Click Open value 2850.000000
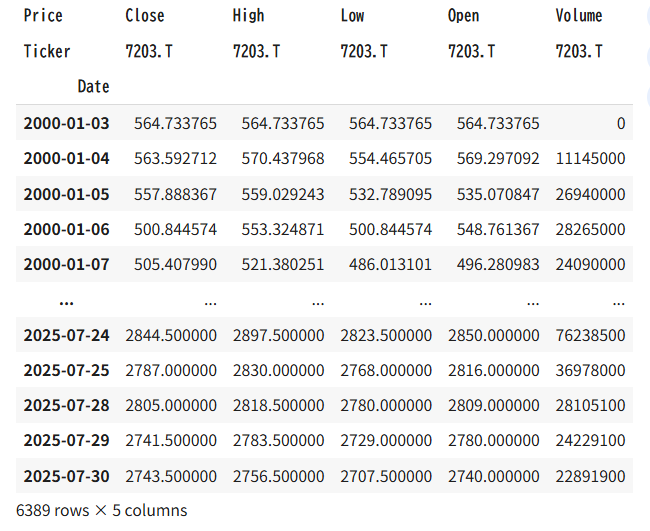The image size is (650, 531). [494, 335]
